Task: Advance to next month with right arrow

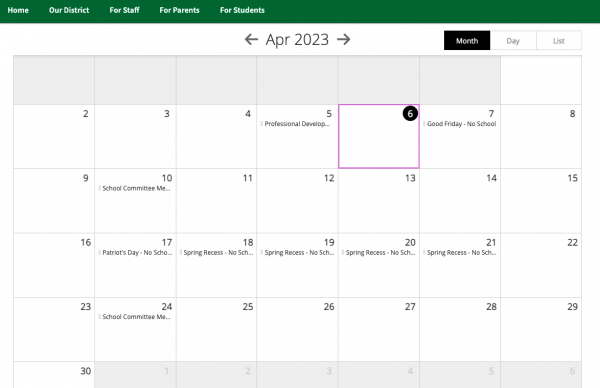Action: pyautogui.click(x=344, y=39)
